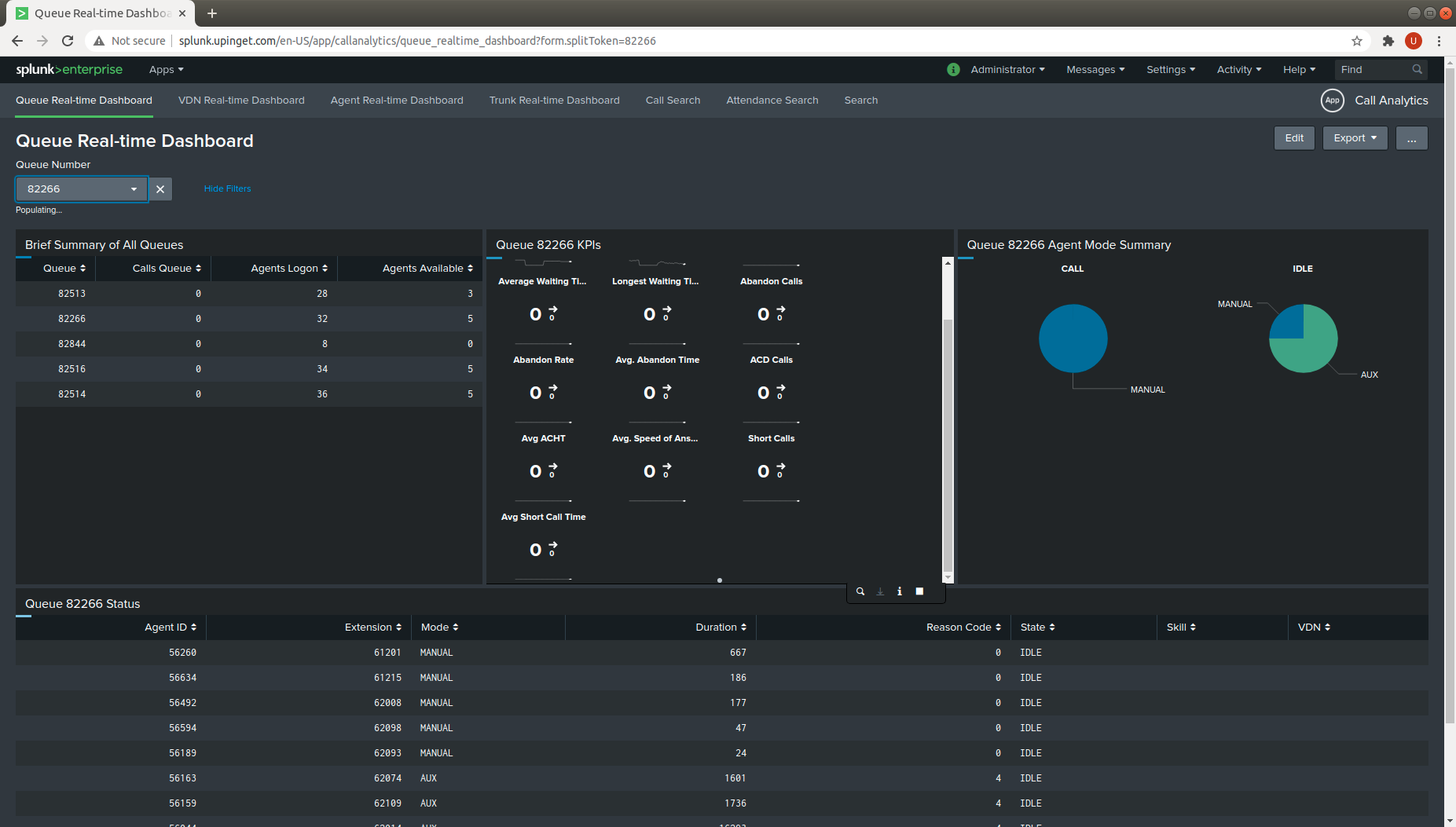1456x827 pixels.
Task: Expand the Activity menu
Action: click(1239, 69)
